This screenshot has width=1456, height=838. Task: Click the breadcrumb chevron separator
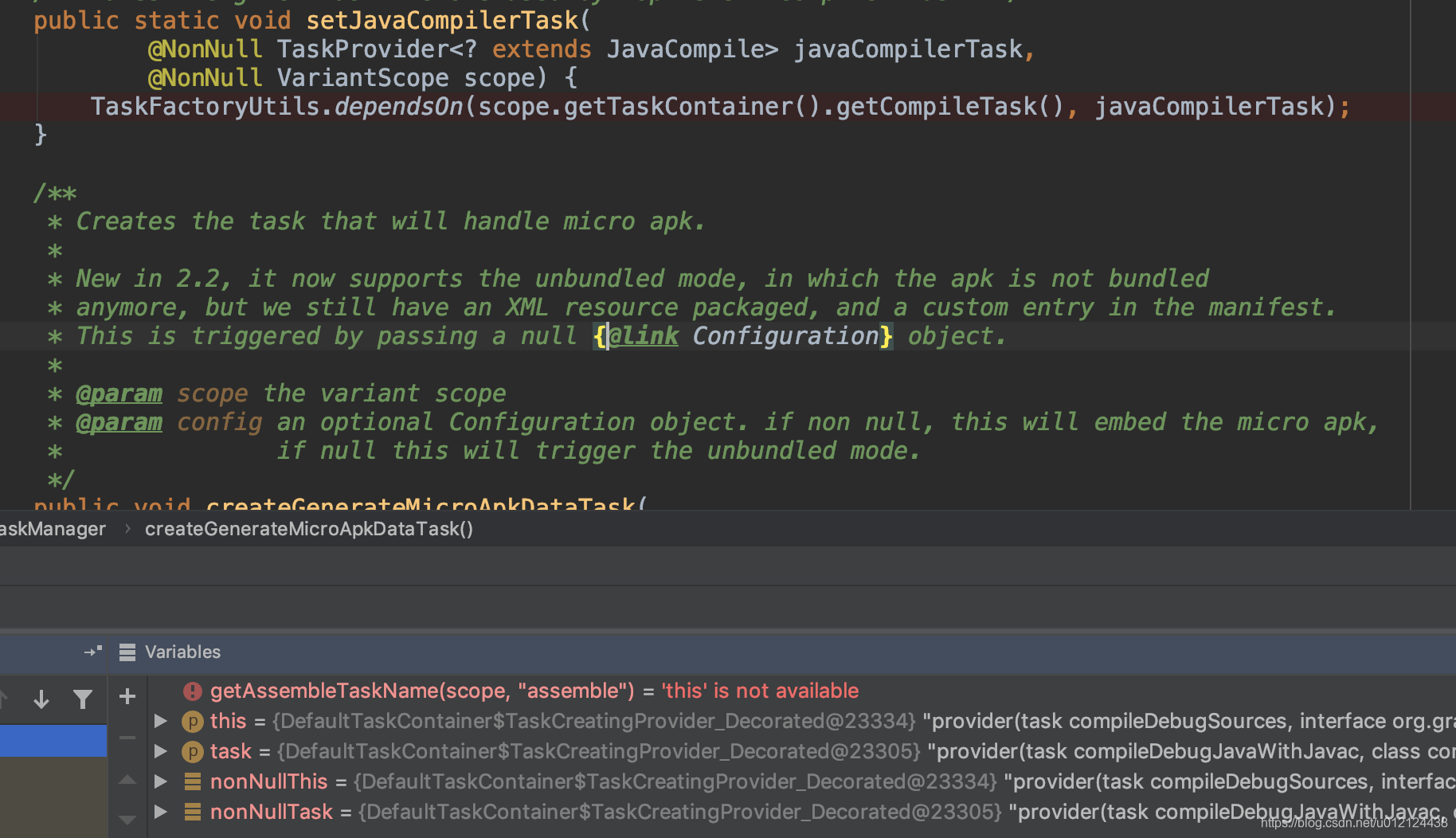pyautogui.click(x=127, y=529)
